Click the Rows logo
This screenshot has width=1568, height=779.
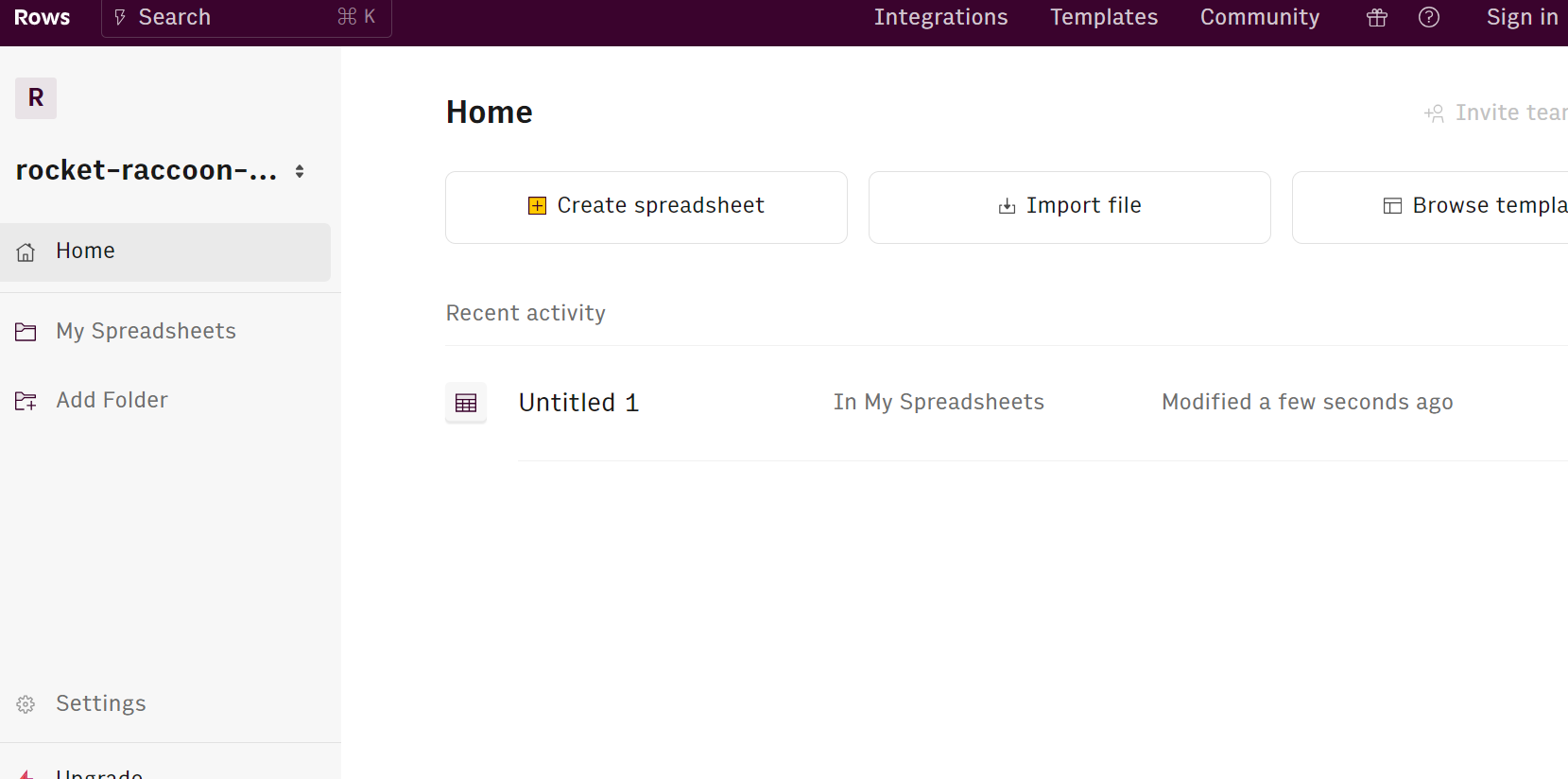[42, 18]
